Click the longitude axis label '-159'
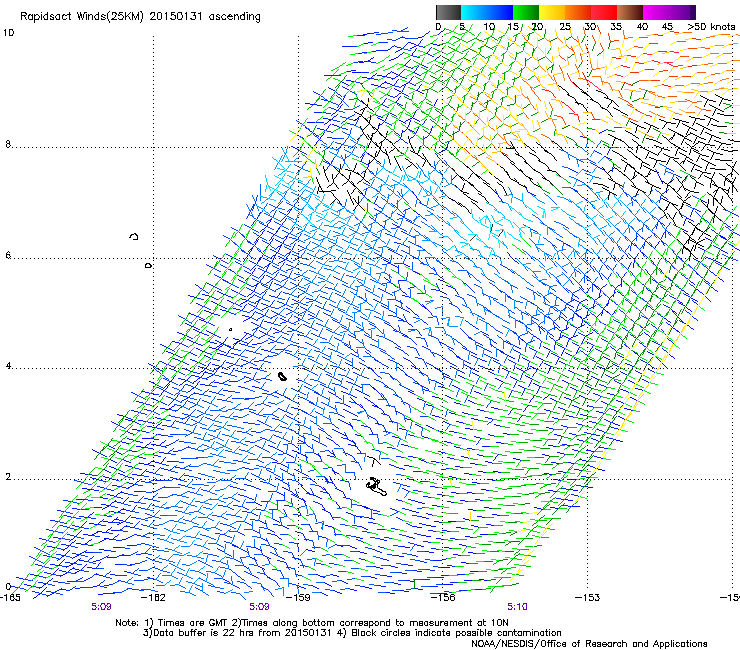740x650 pixels. pyautogui.click(x=298, y=597)
